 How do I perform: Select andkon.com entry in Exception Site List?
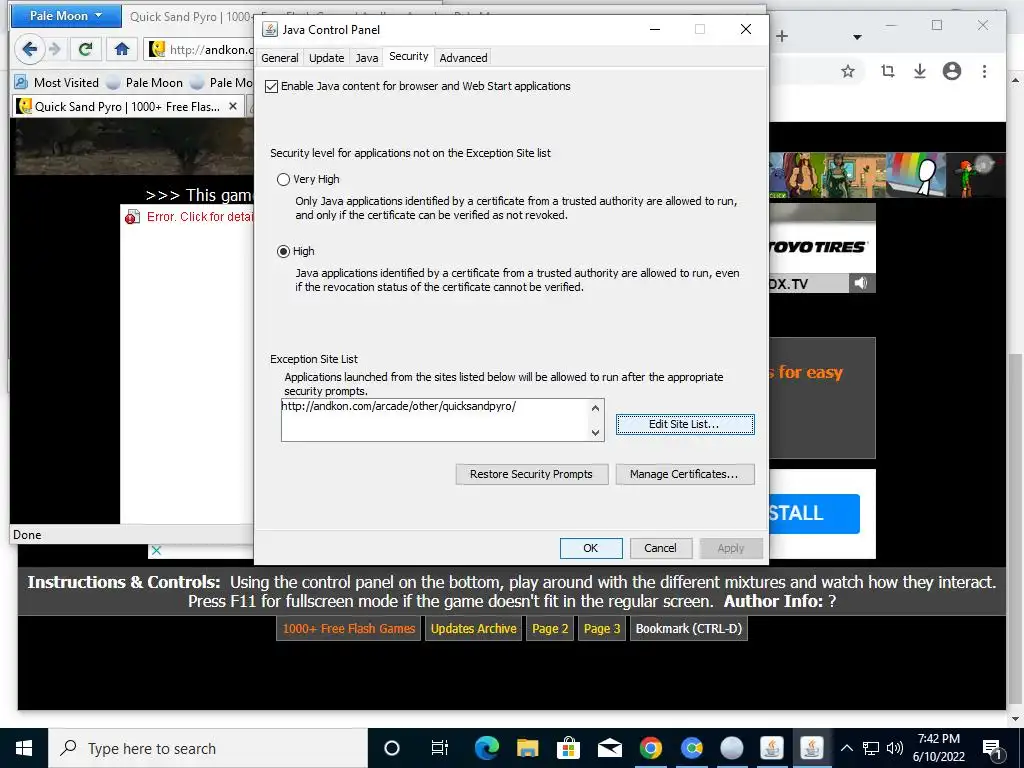398,406
